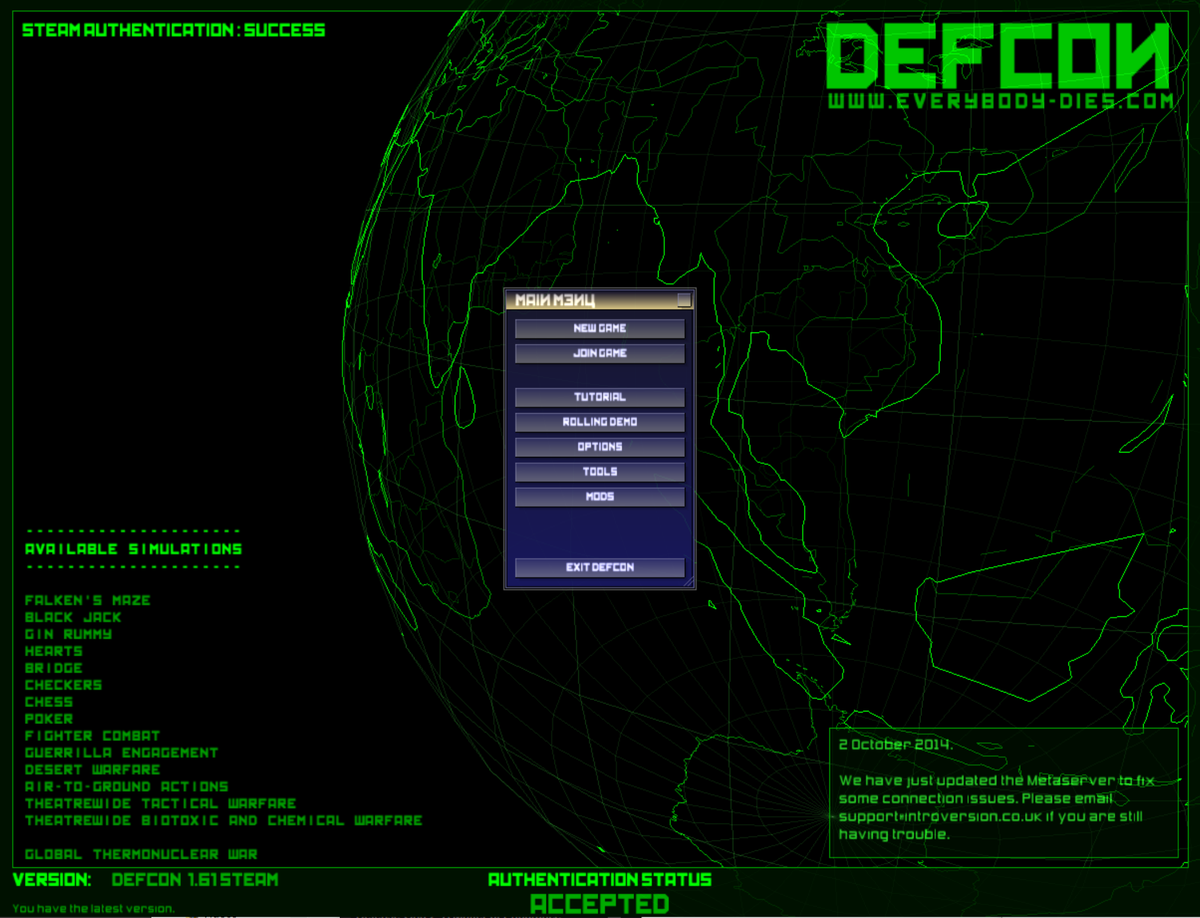1200x918 pixels.
Task: Click Exit Defcon button
Action: pos(600,567)
